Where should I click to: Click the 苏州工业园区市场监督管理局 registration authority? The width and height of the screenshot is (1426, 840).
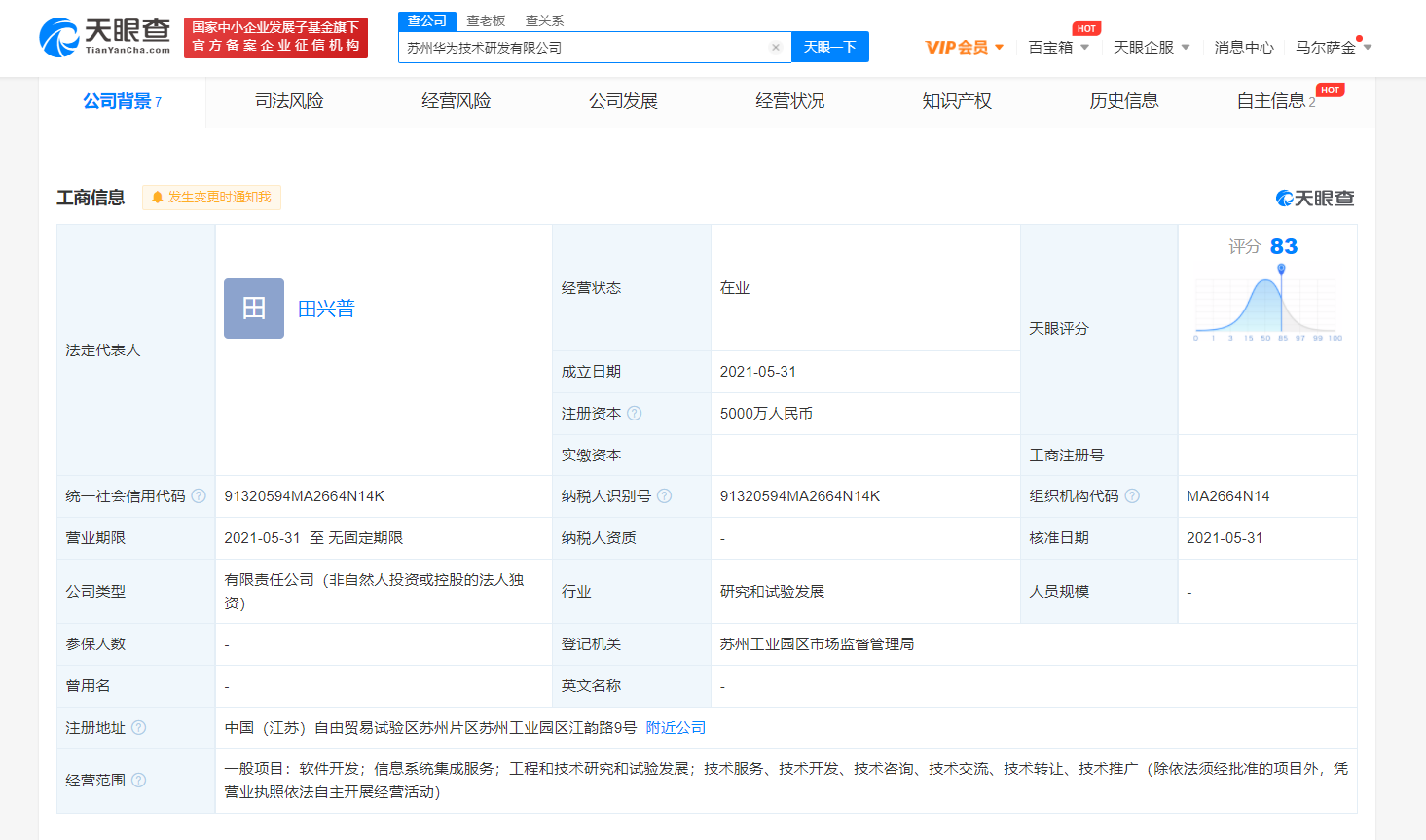817,644
